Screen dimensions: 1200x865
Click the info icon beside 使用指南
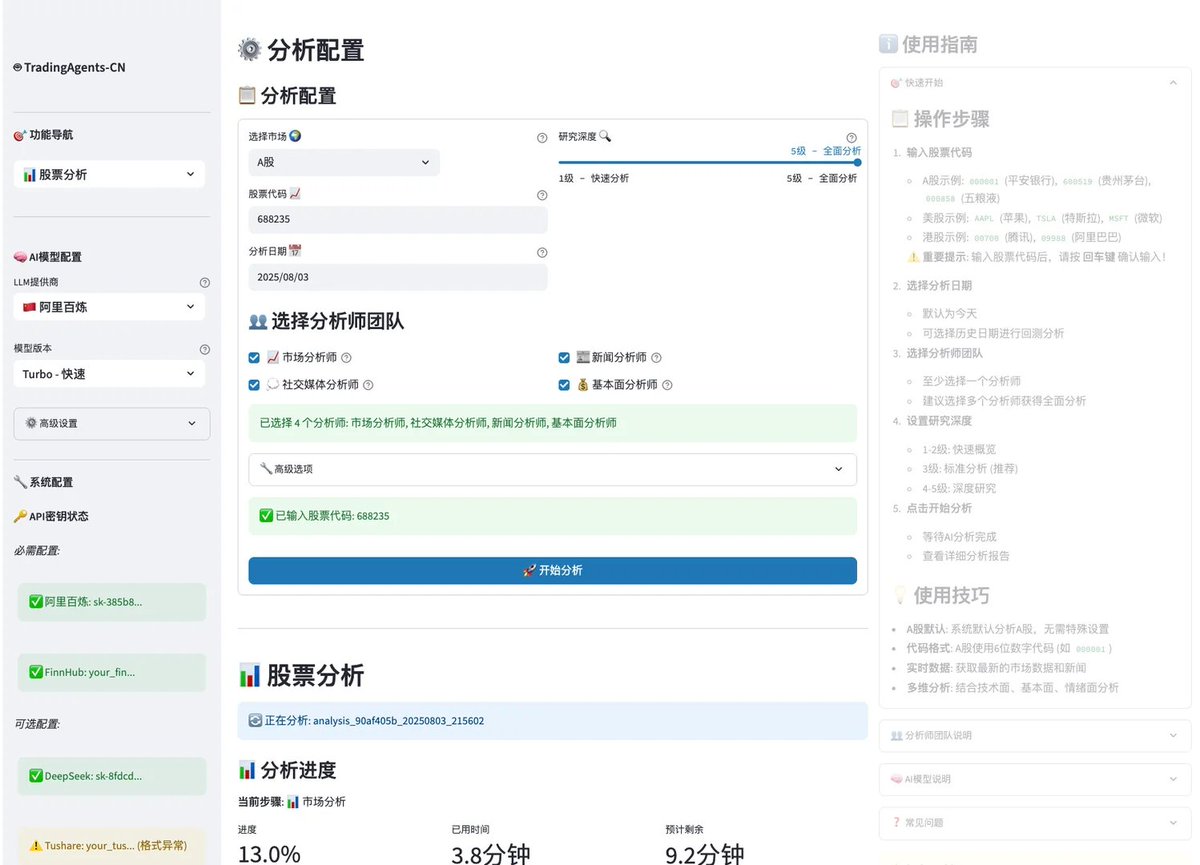coord(888,44)
